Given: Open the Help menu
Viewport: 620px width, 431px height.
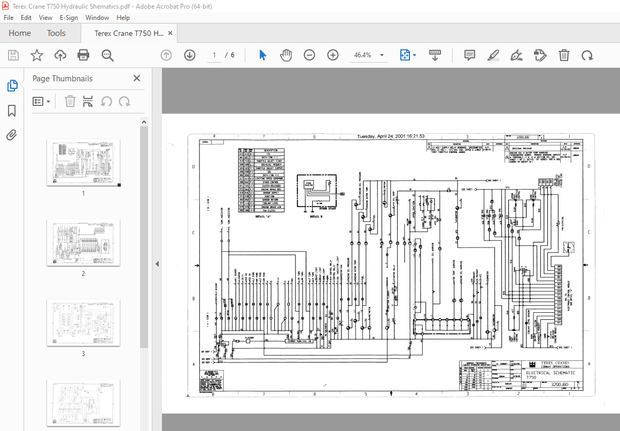Looking at the screenshot, I should pyautogui.click(x=123, y=18).
